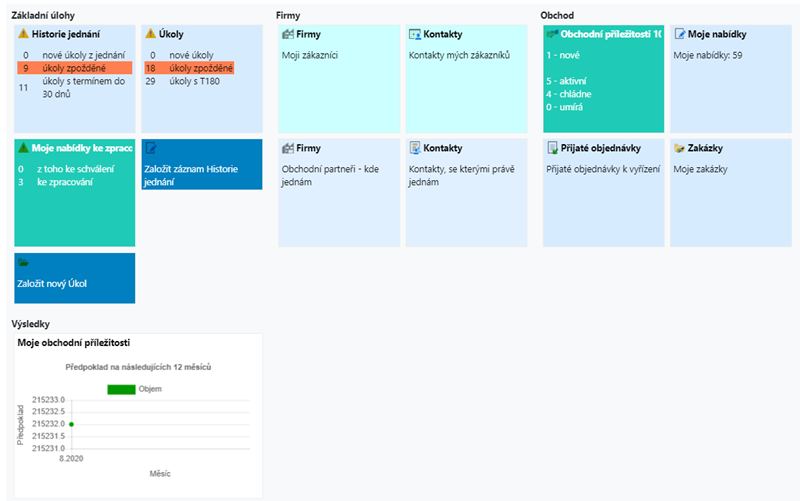Open Kontakty, se kterými právě jednám tile
The image size is (800, 501).
[x=466, y=193]
